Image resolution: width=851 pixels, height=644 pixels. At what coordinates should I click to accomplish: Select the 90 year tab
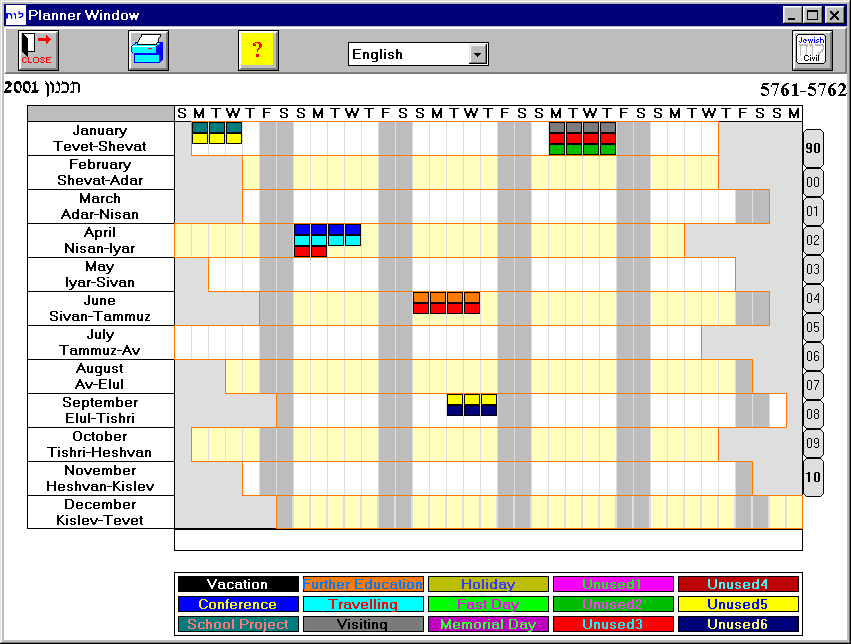click(812, 150)
